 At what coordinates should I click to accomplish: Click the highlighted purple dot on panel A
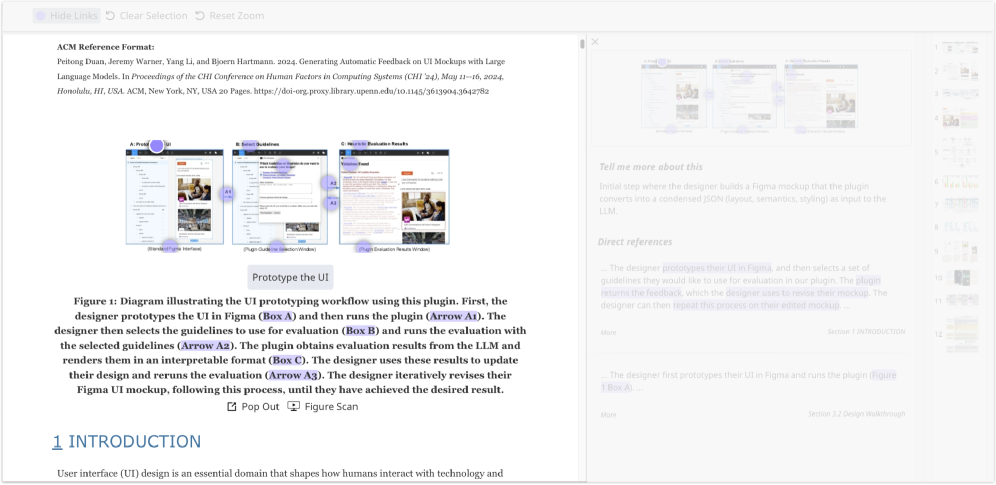156,146
